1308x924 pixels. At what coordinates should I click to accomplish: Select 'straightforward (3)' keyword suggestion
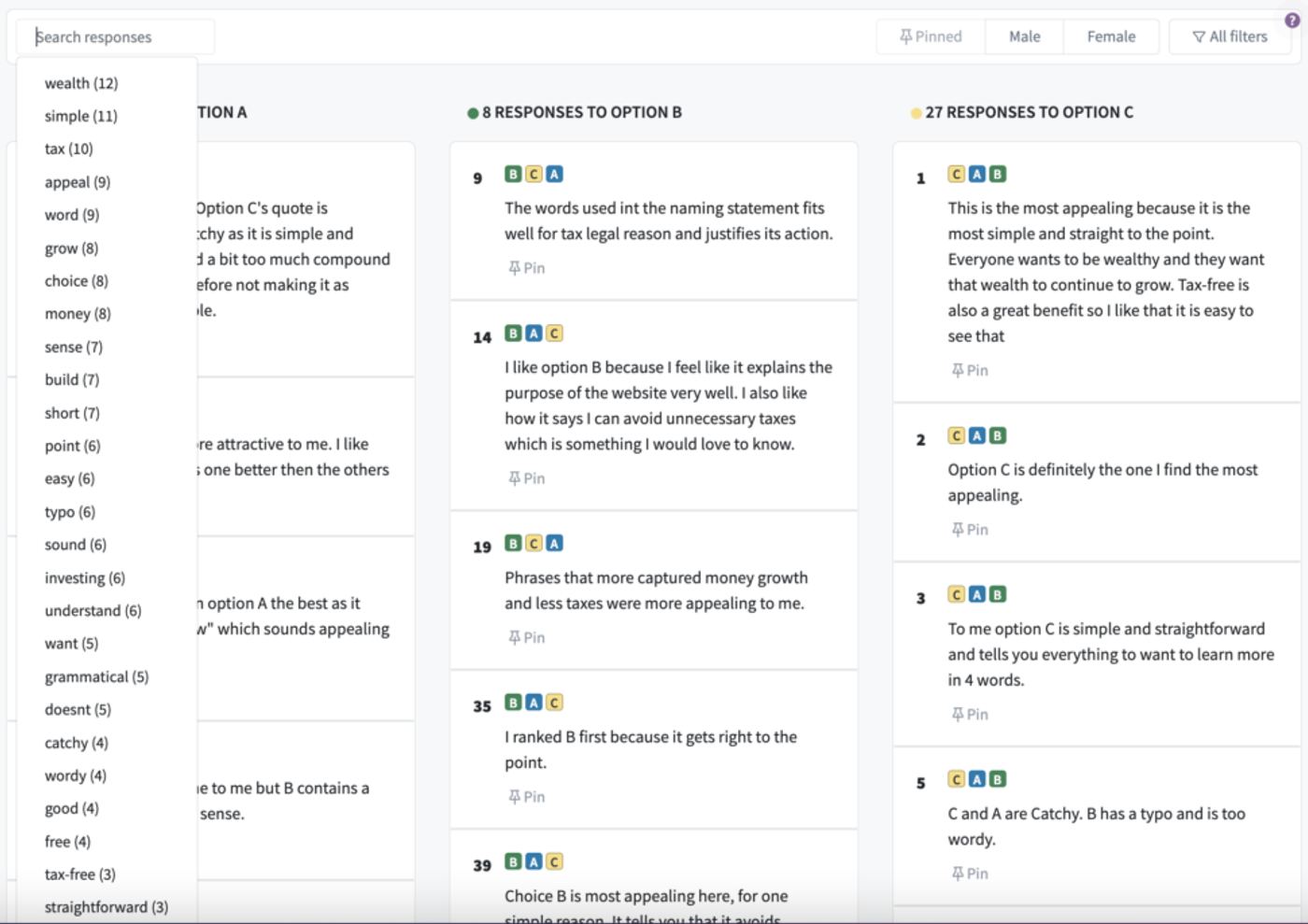click(107, 907)
